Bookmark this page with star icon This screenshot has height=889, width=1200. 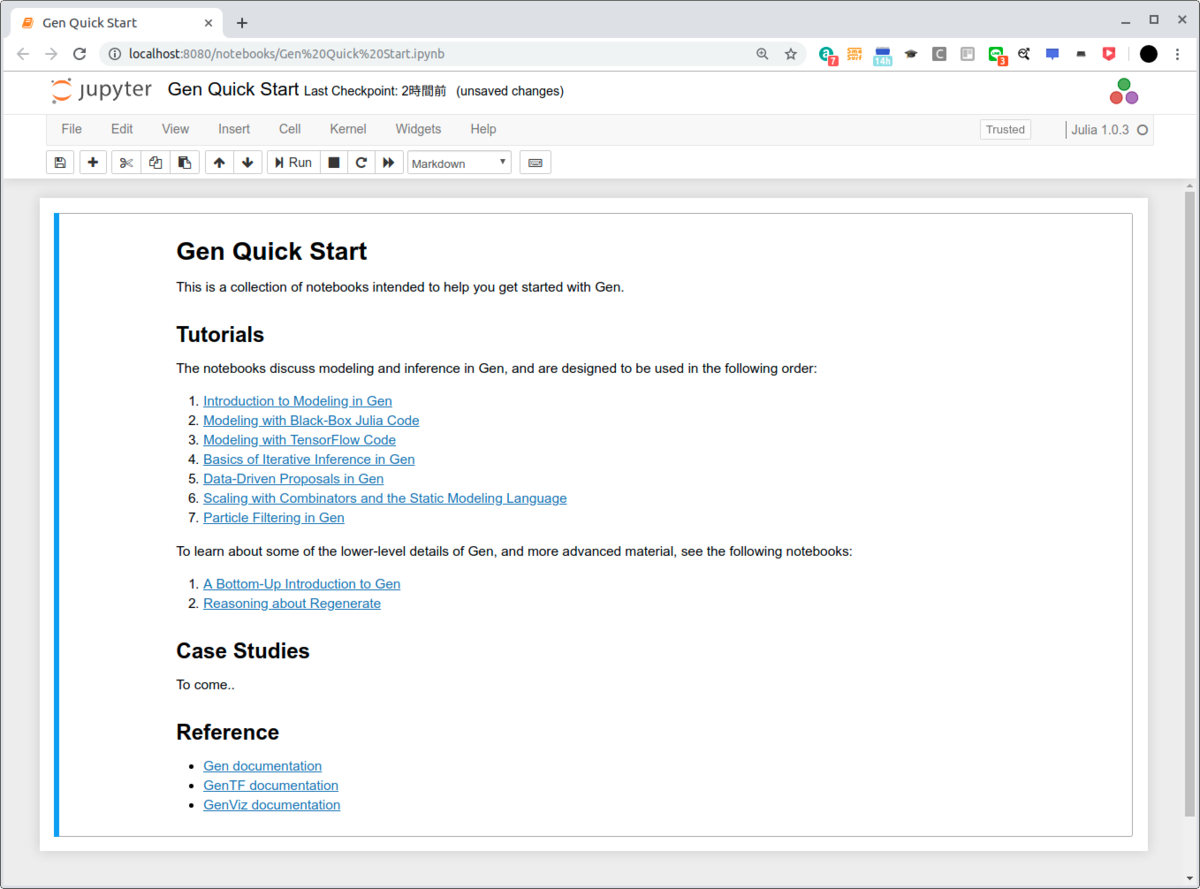790,54
